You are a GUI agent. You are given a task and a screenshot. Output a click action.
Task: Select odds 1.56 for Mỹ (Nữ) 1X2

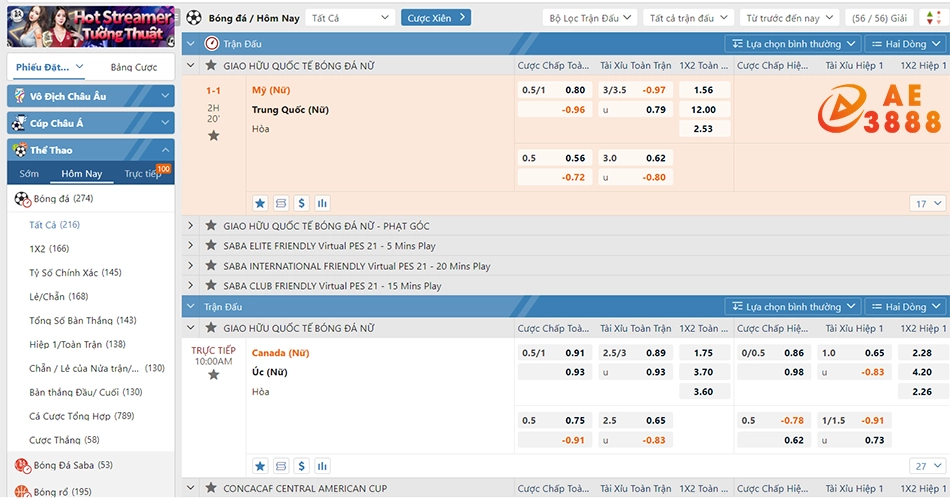tap(703, 90)
